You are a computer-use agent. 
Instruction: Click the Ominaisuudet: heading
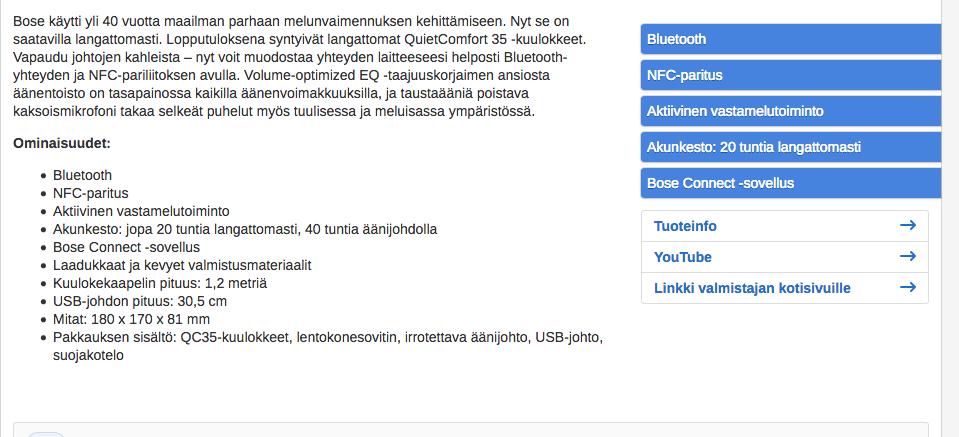point(62,144)
